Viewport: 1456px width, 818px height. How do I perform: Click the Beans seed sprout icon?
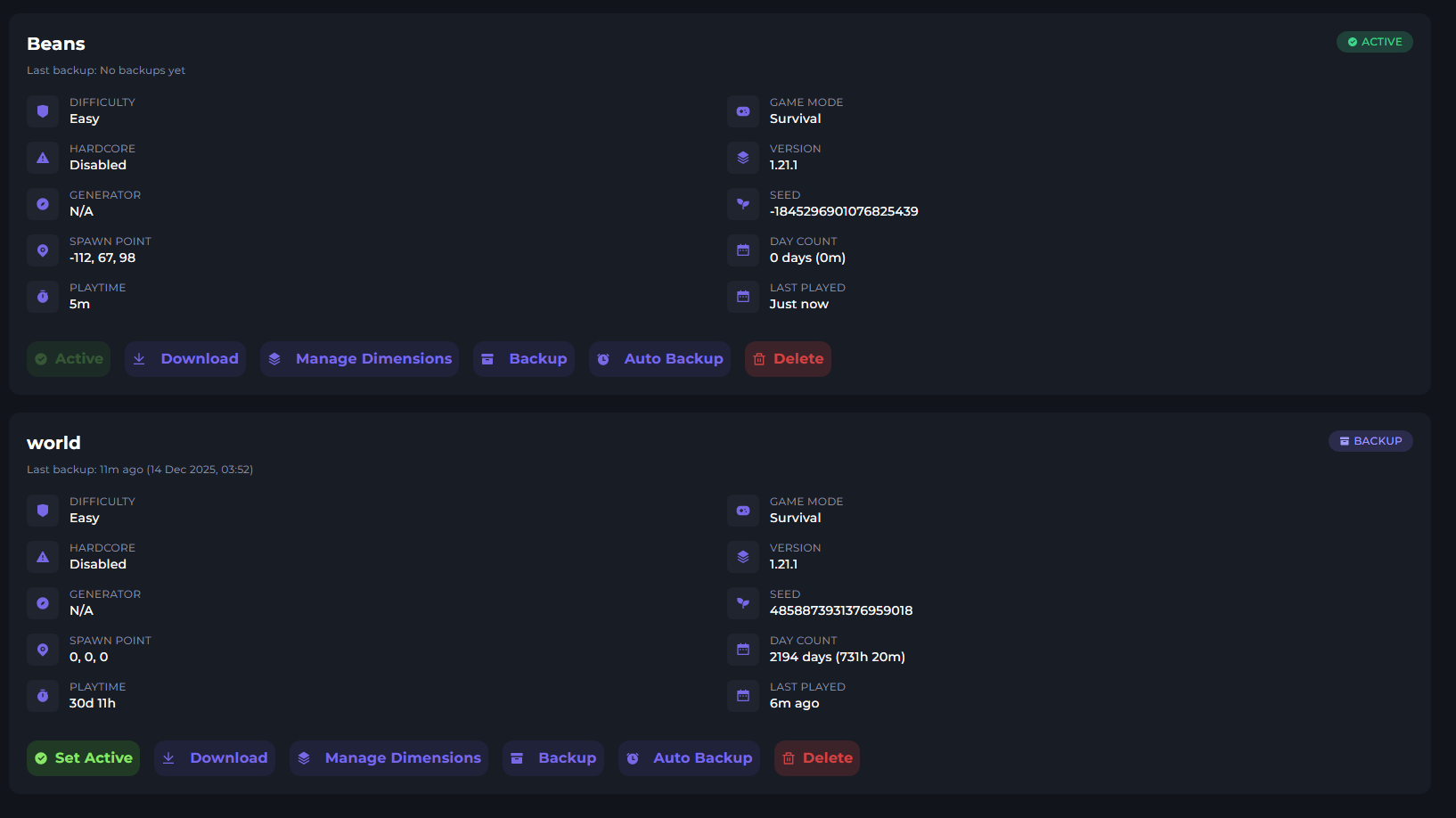[743, 204]
